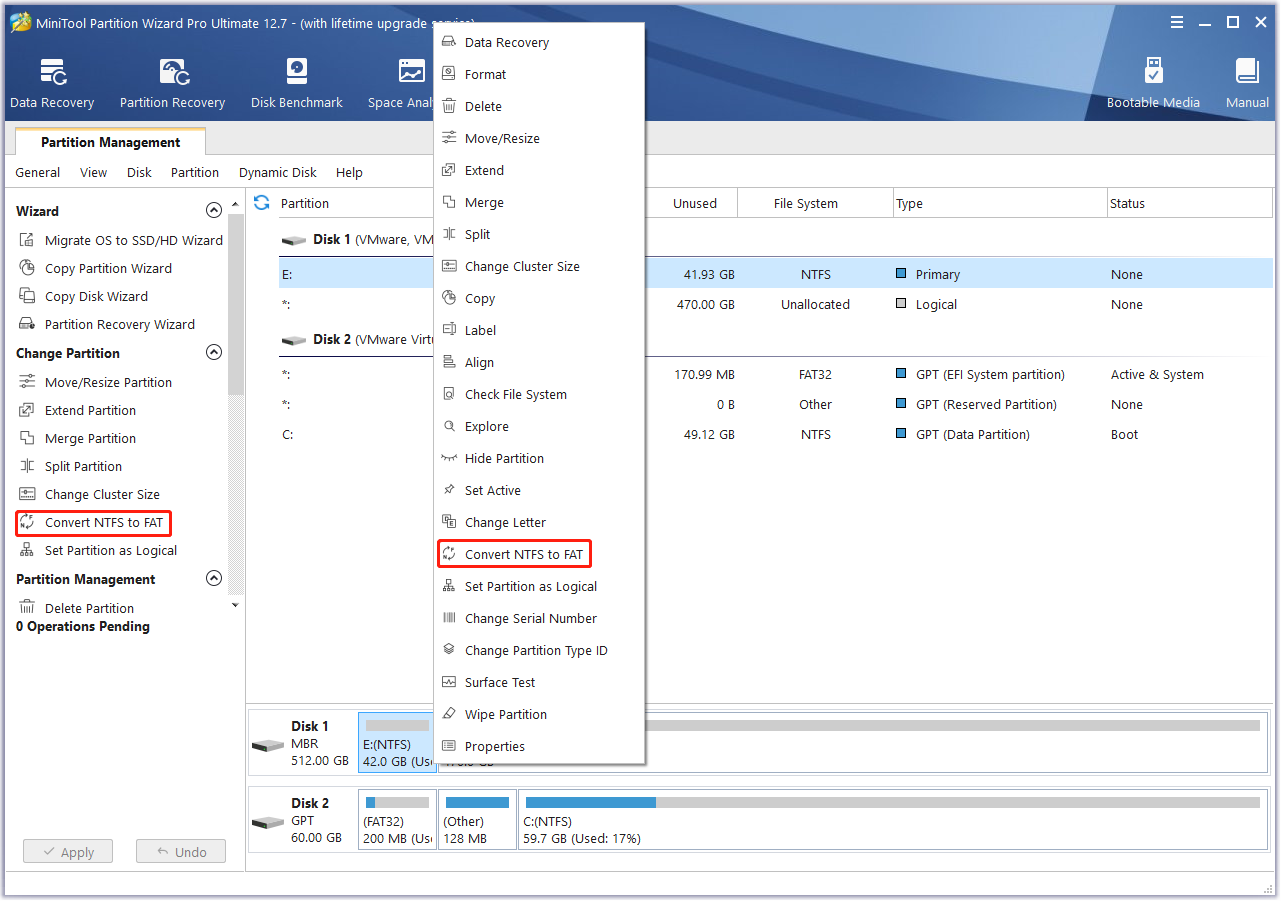Screen dimensions: 1281x901
Task: Open Partition Recovery Wizard in the sidebar
Action: [107, 324]
